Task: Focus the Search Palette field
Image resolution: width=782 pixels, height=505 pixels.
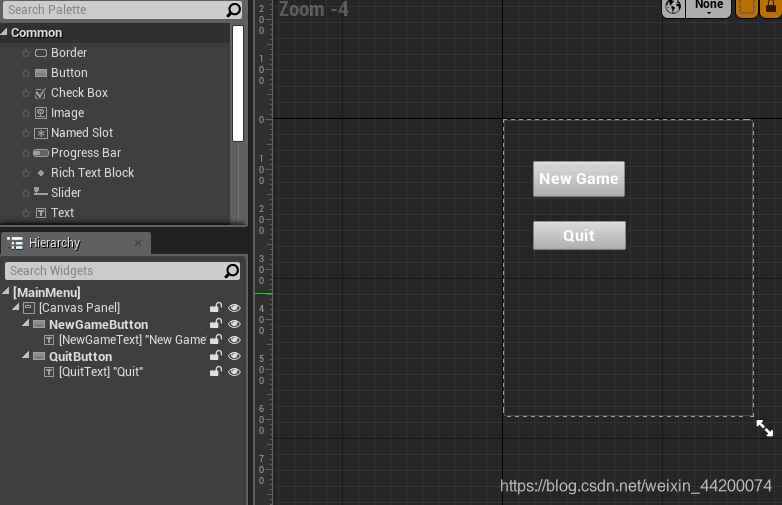Action: pos(115,10)
